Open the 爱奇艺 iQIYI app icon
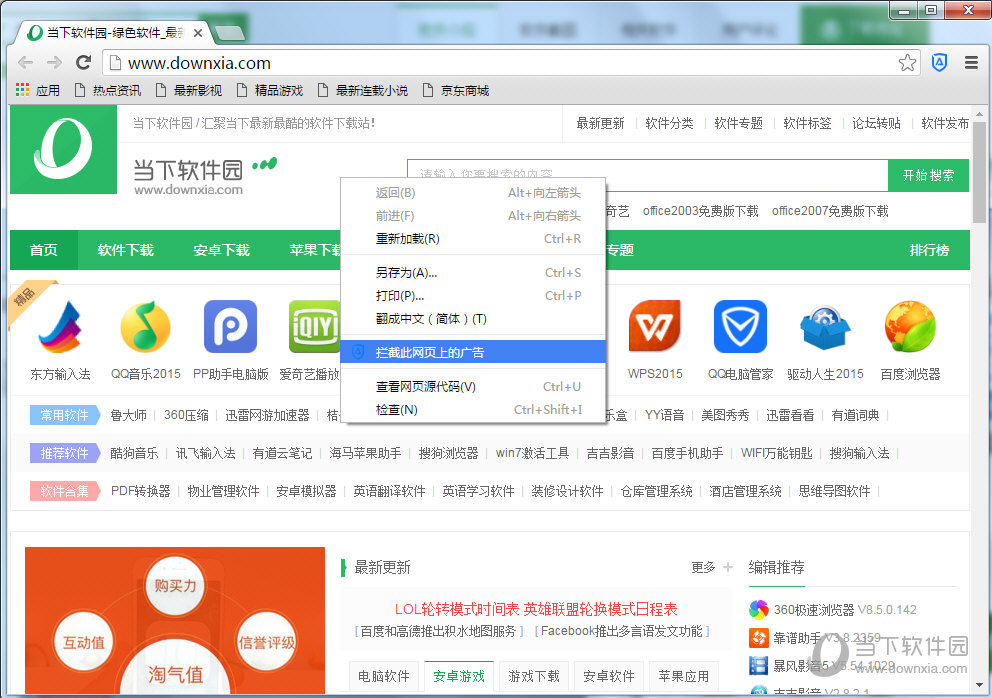 click(314, 327)
